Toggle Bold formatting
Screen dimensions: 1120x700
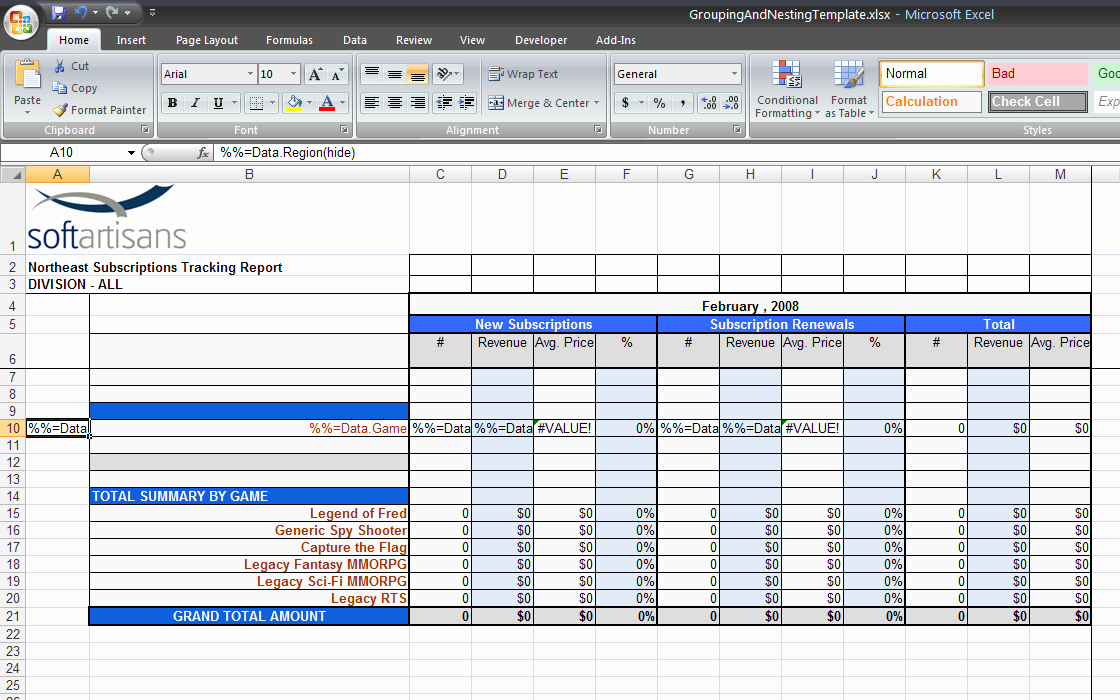pyautogui.click(x=171, y=103)
